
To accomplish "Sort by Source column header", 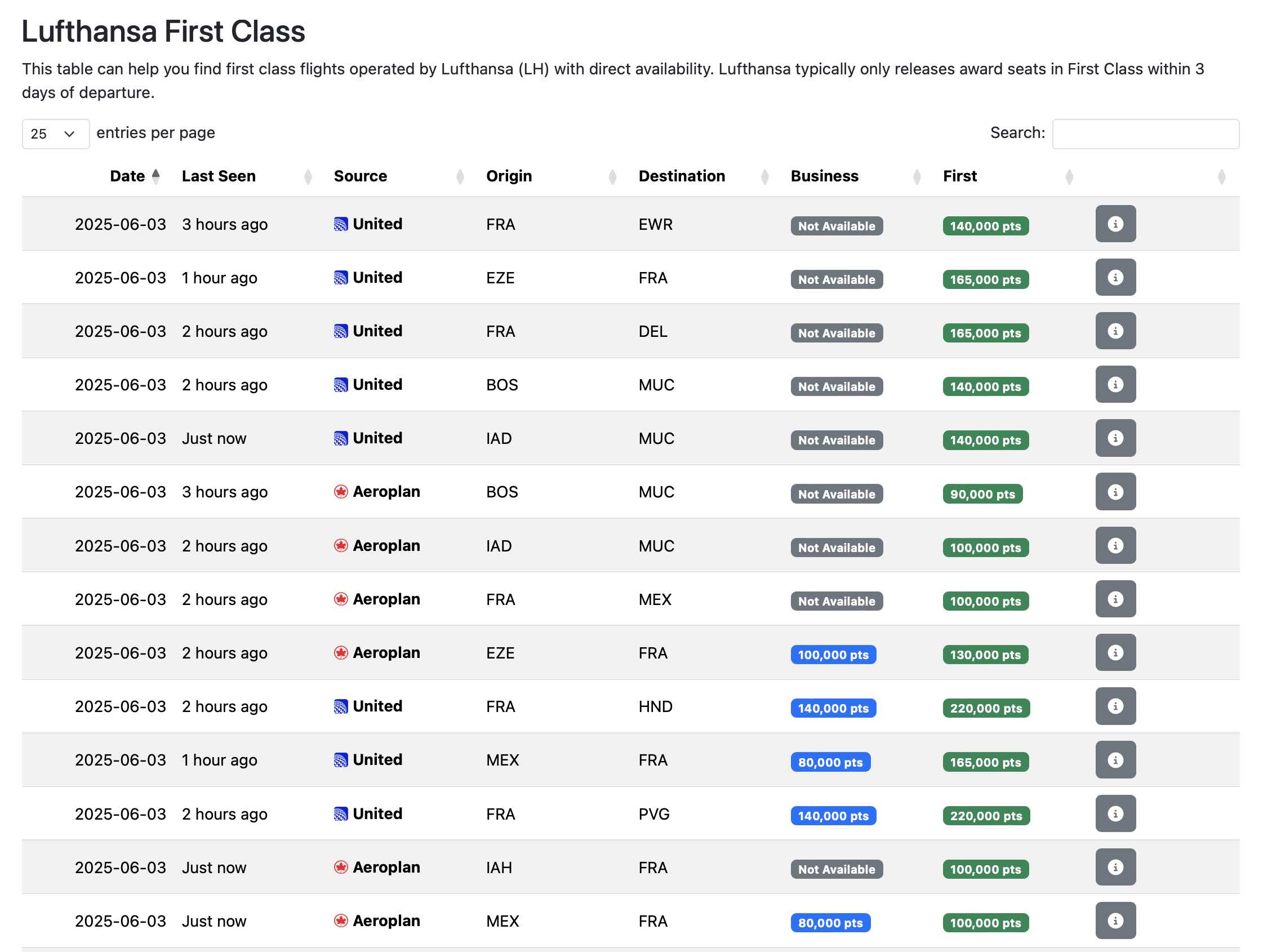I will pos(361,176).
